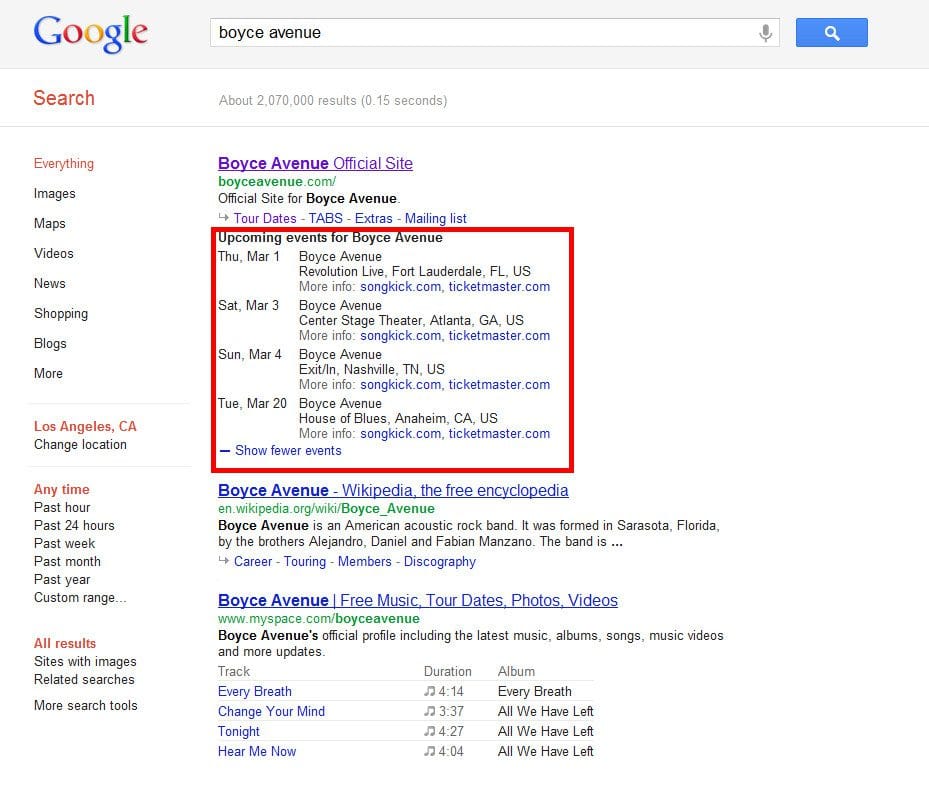
Task: Select Related searches option
Action: point(84,680)
